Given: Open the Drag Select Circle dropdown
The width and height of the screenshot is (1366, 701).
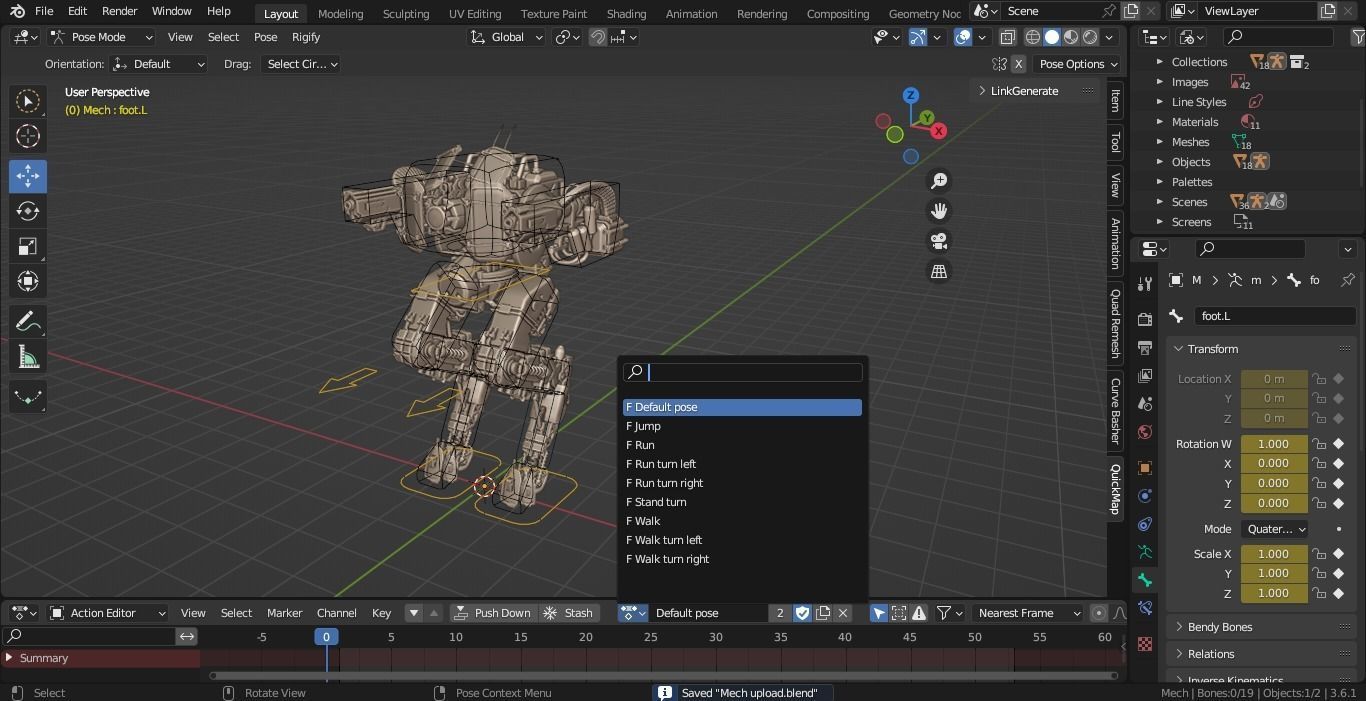Looking at the screenshot, I should click(300, 64).
